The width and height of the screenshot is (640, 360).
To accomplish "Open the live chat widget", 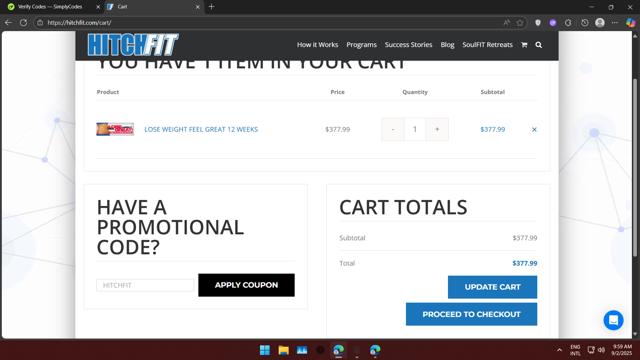I will (x=613, y=320).
